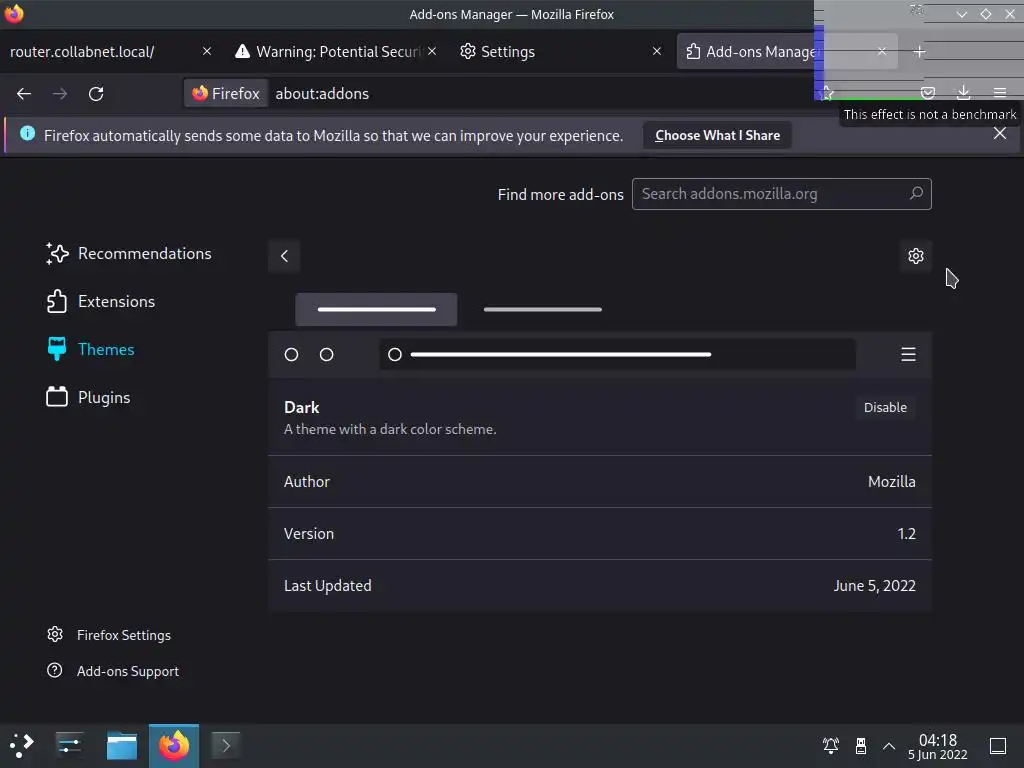
Task: Open the terminal launcher on taskbar
Action: pyautogui.click(x=225, y=745)
